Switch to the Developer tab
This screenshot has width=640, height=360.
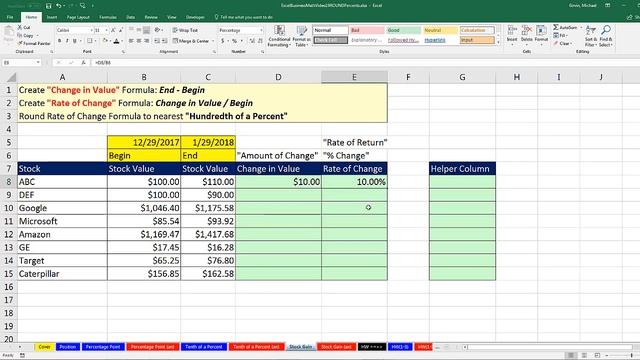pos(195,17)
